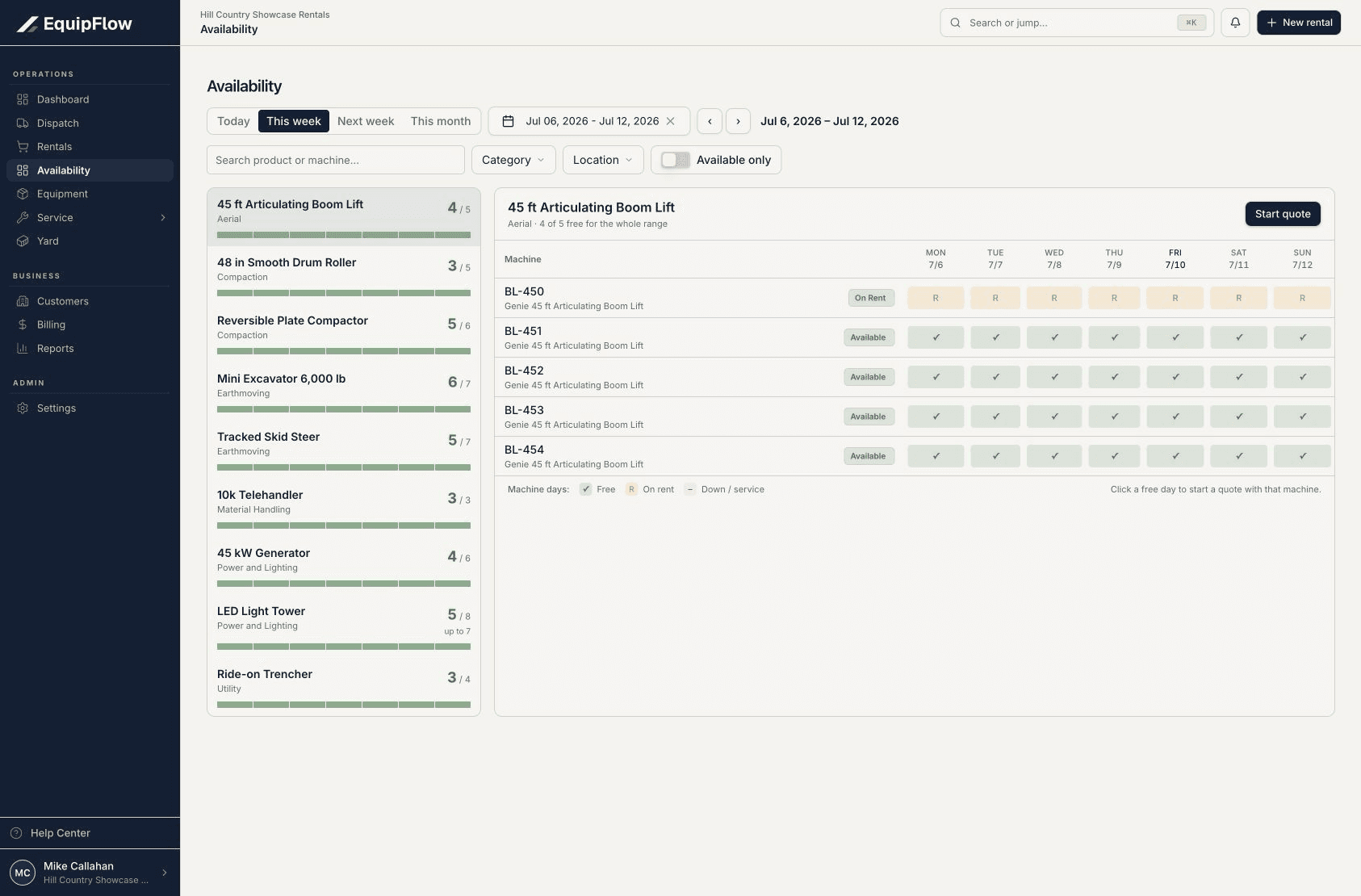
Task: Focus the Search product or machine field
Action: coord(336,160)
